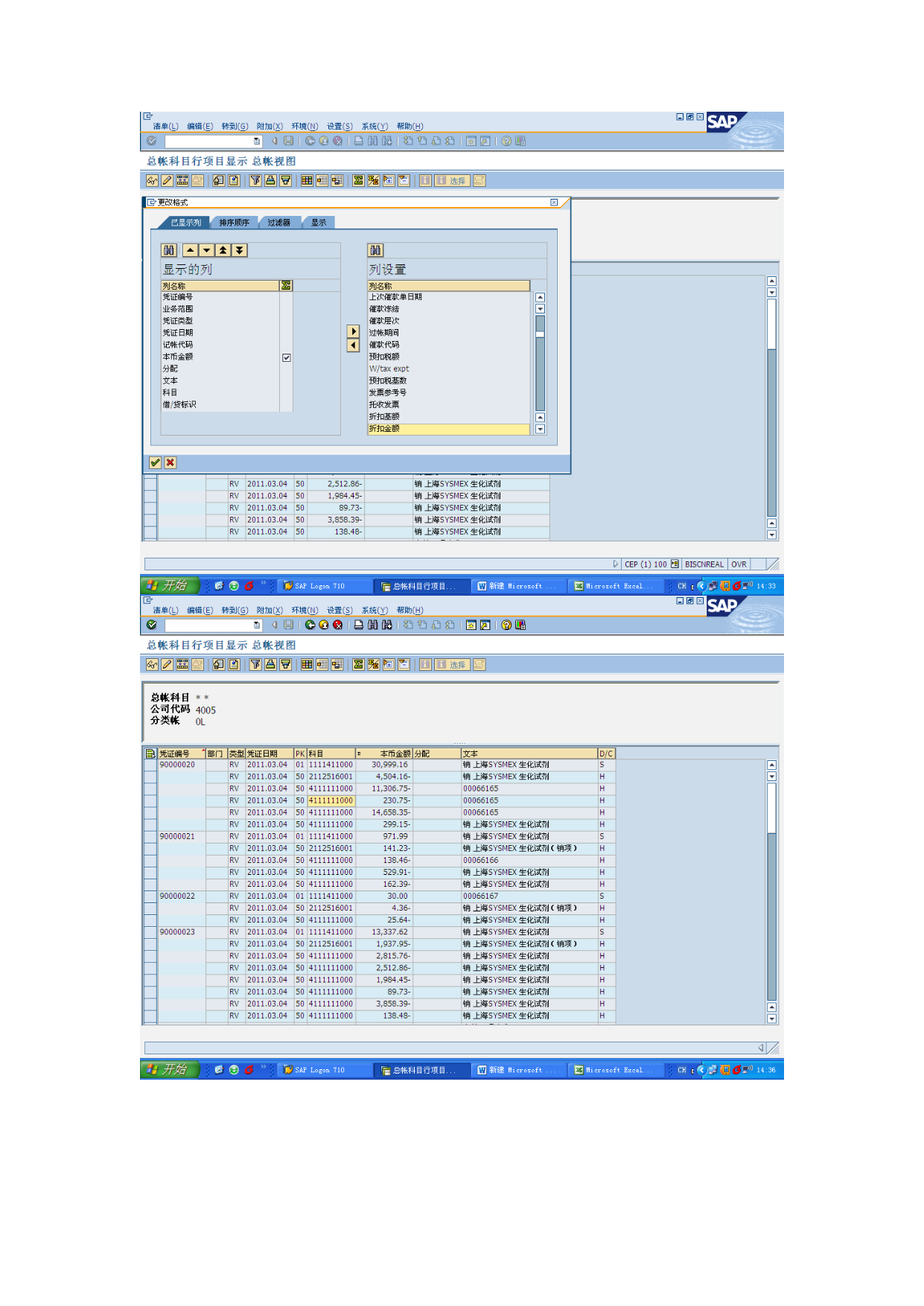Click 开始 Start button on taskbar showing 14:36

click(x=171, y=1069)
